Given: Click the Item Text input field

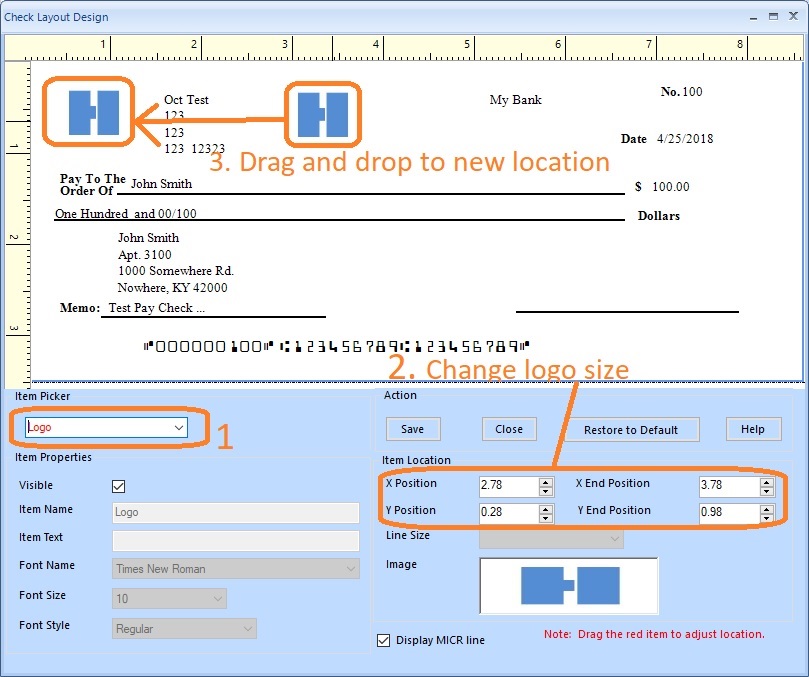Looking at the screenshot, I should pyautogui.click(x=236, y=541).
